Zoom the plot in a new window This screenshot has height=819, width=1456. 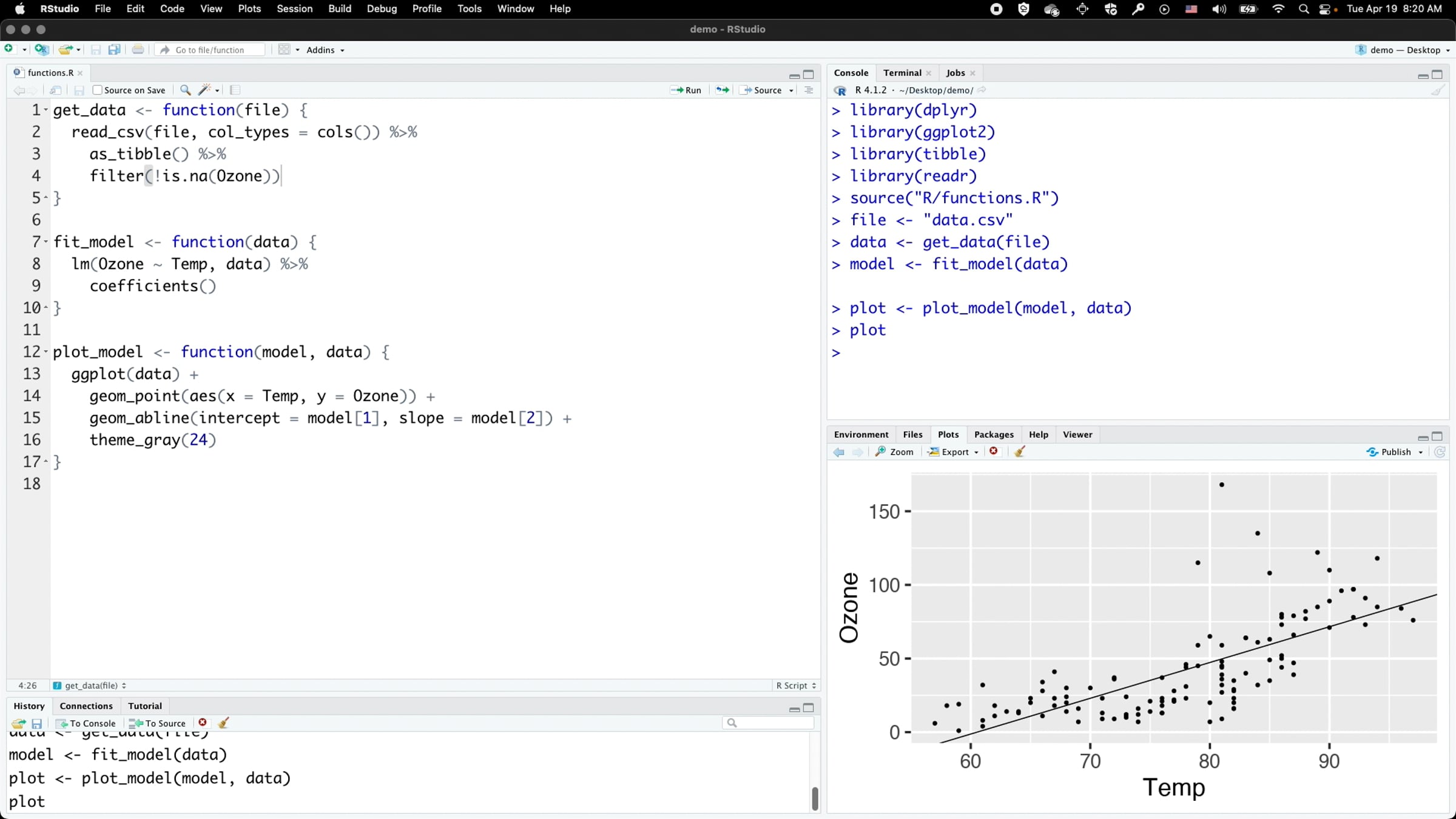click(x=894, y=452)
